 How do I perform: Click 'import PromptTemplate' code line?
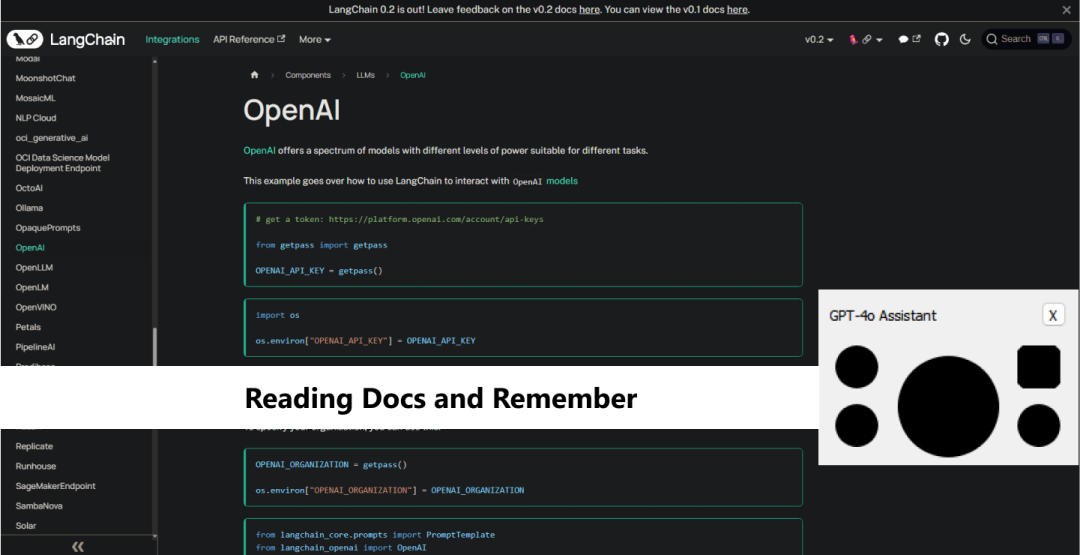pyautogui.click(x=375, y=534)
